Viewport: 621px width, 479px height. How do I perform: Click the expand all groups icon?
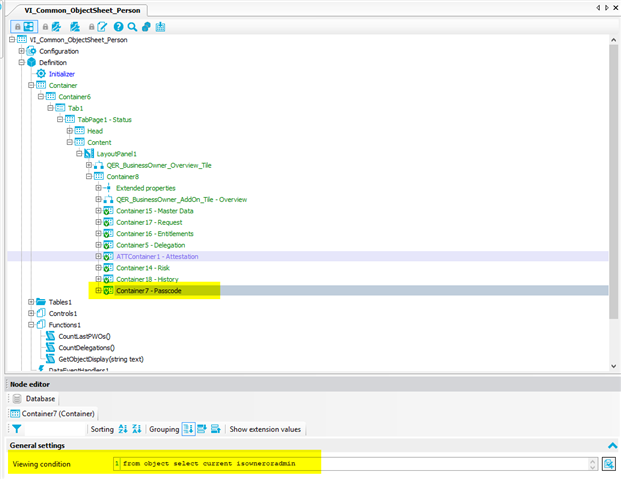click(202, 429)
